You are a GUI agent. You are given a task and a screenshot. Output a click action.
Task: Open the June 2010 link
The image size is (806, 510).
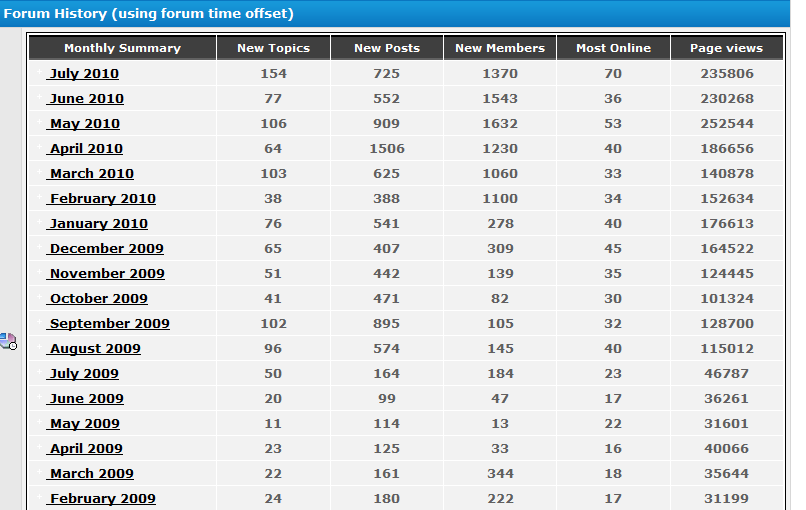tap(85, 99)
